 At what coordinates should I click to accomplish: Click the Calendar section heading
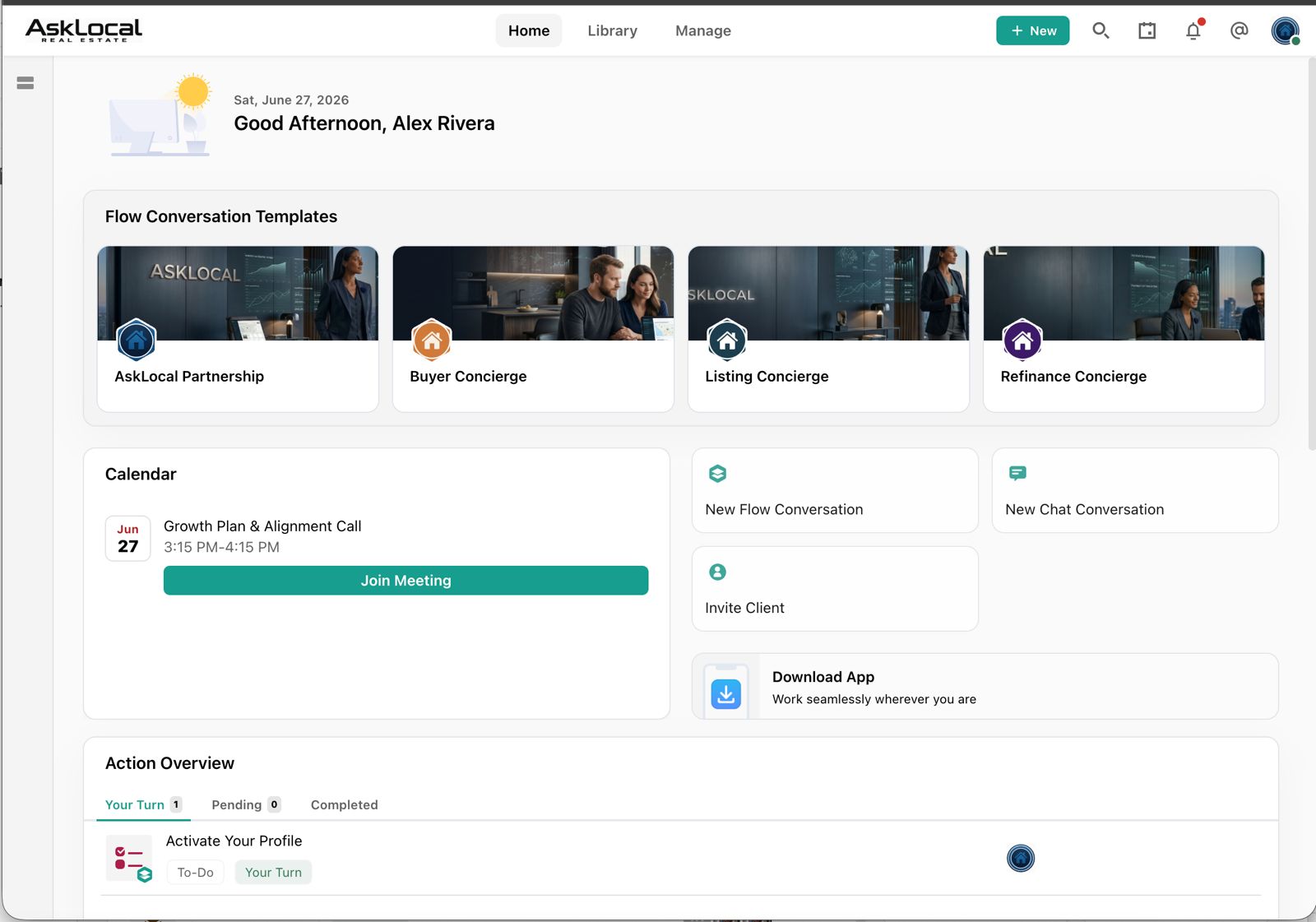point(141,474)
